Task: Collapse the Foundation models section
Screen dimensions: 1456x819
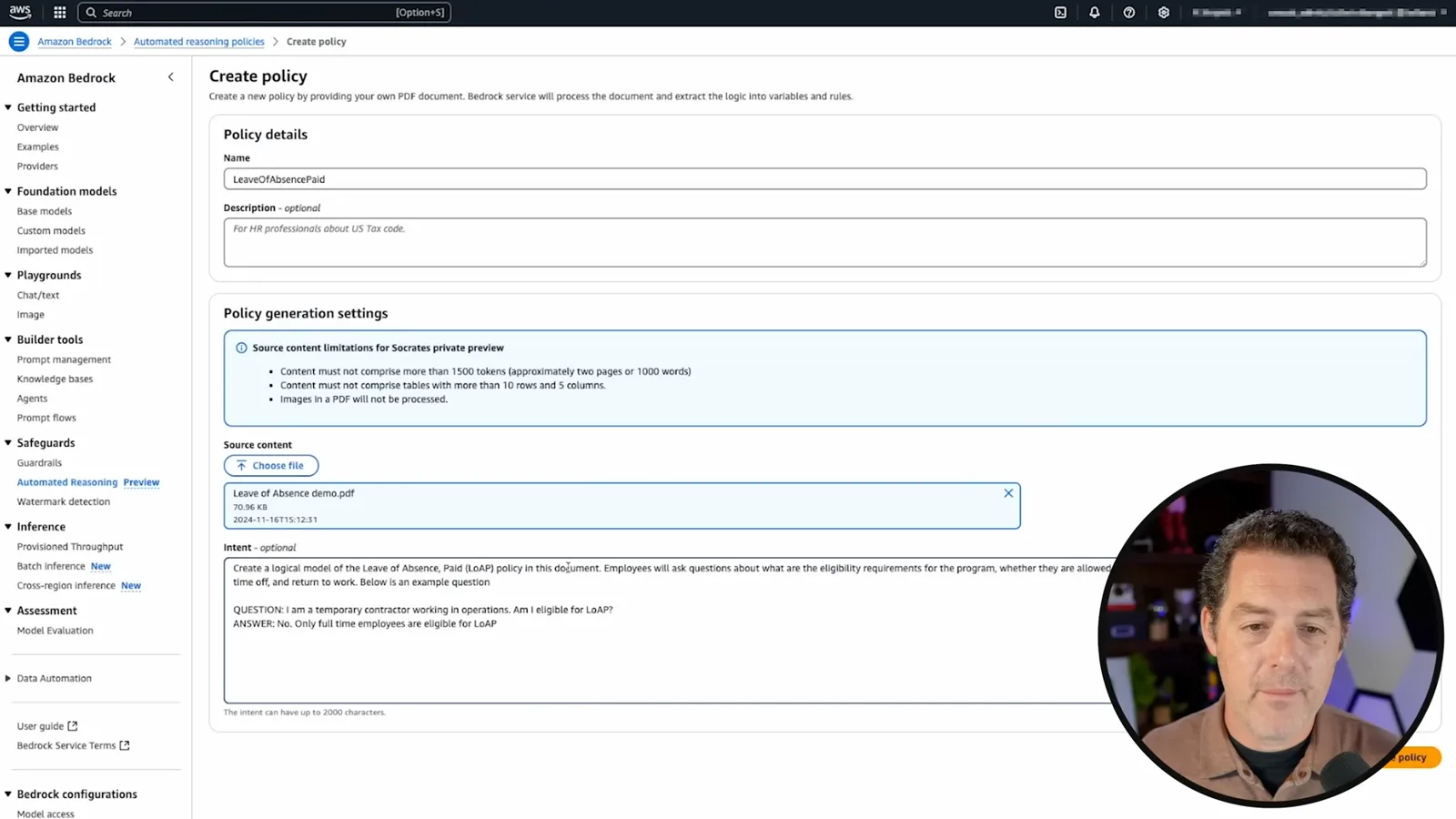Action: pos(8,191)
